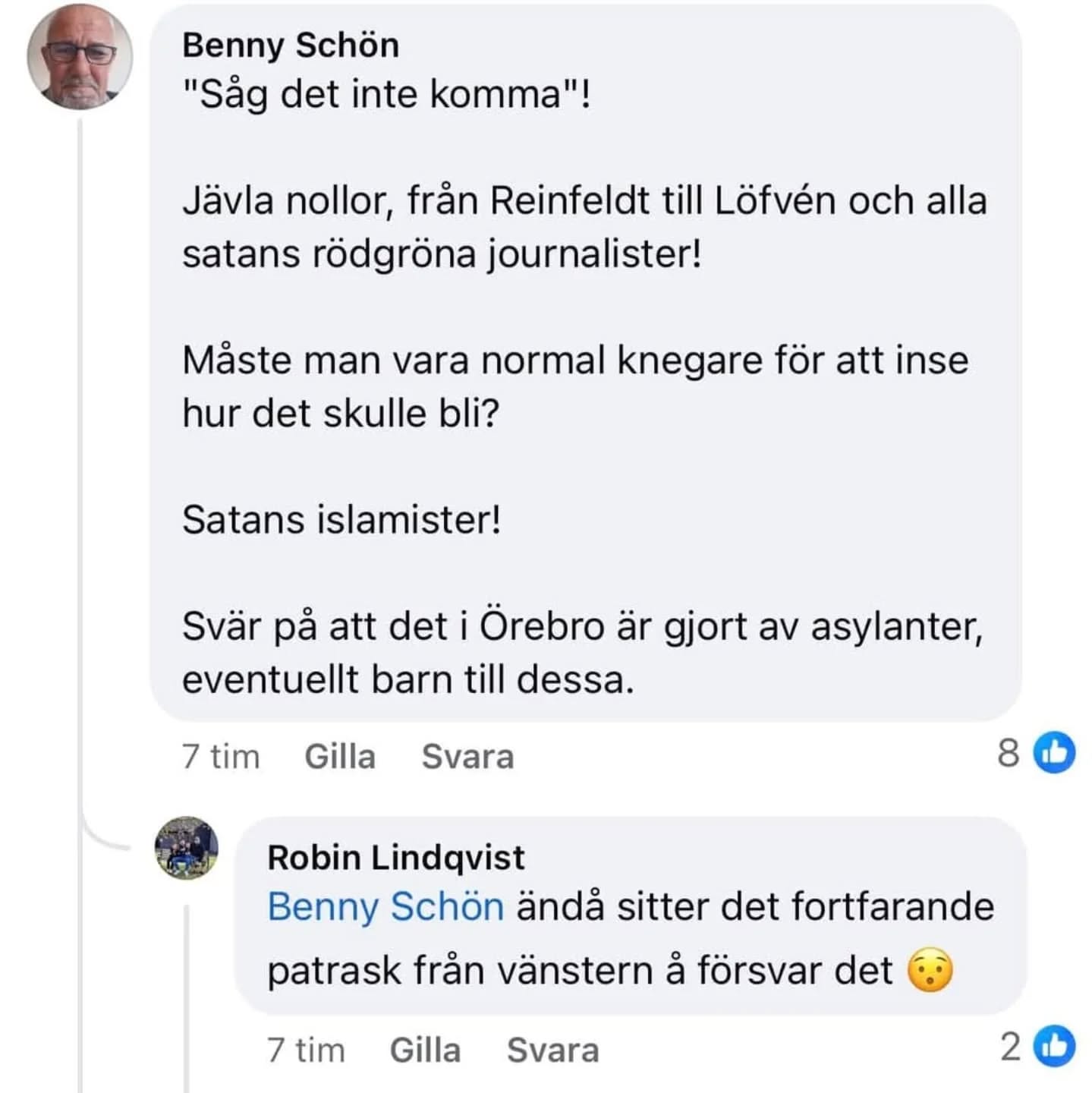
Task: Open the 7 tim timestamp on Robin's reply
Action: point(306,1050)
